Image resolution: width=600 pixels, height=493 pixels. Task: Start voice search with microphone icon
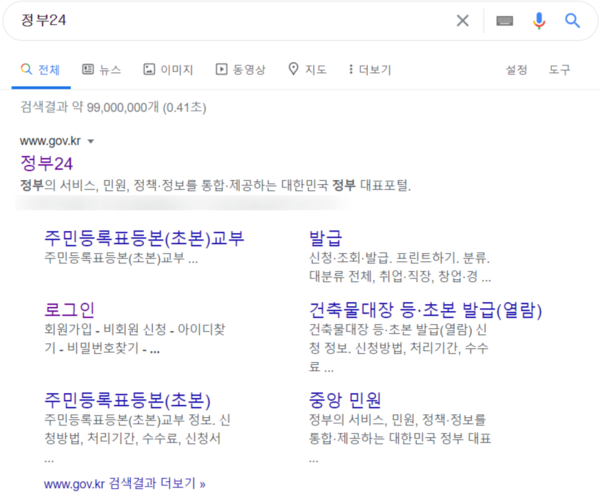point(539,20)
